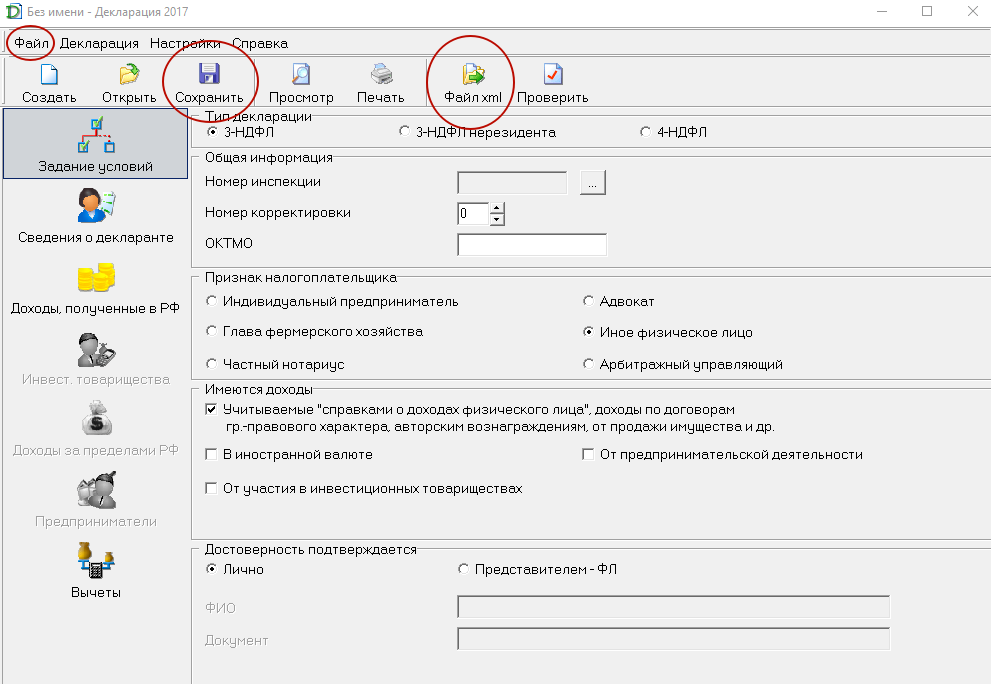This screenshot has width=991, height=684.
Task: Open the Файл menu
Action: click(x=32, y=43)
